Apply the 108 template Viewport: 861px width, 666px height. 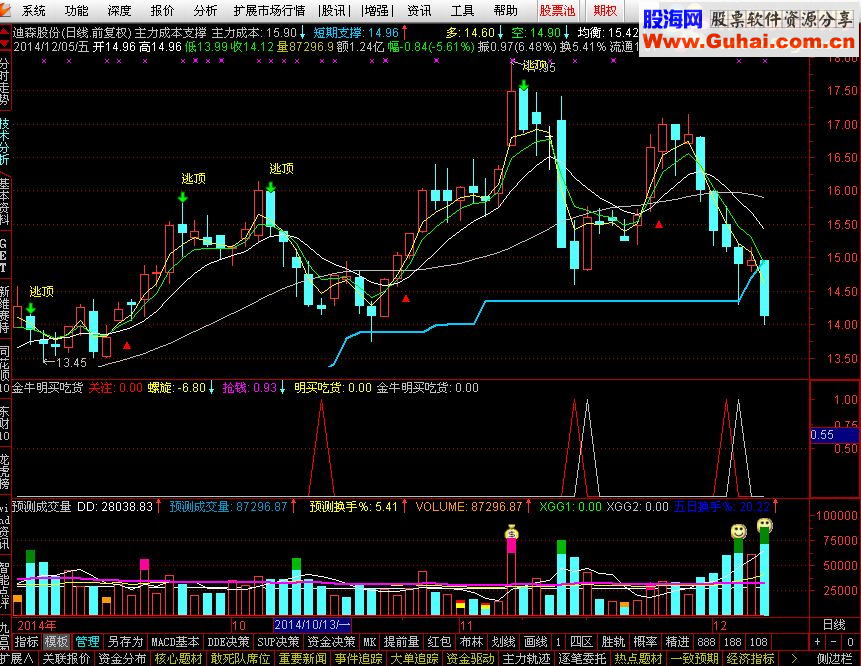[x=758, y=641]
